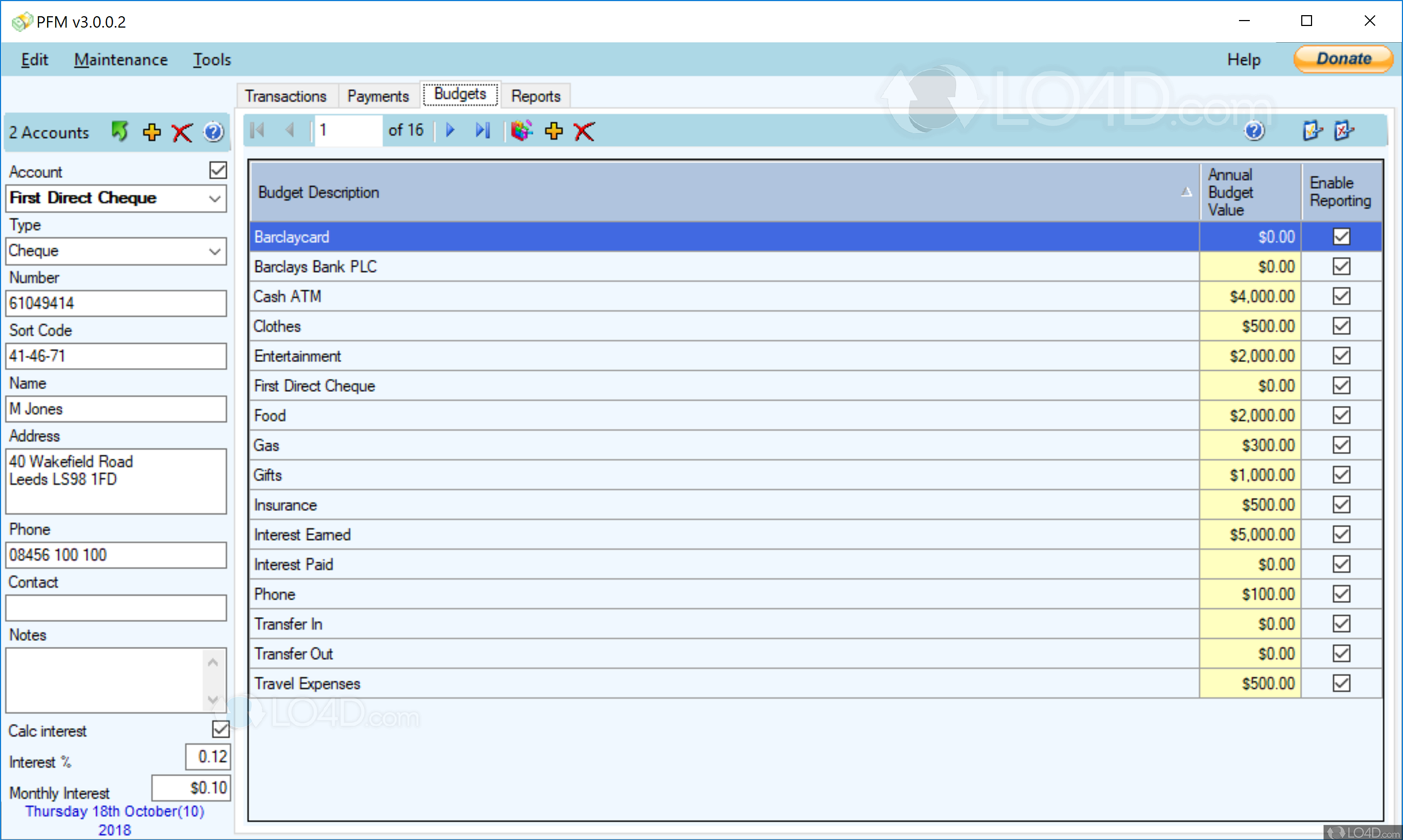This screenshot has height=840, width=1403.
Task: Toggle the Account checkbox above the account selector
Action: [x=219, y=170]
